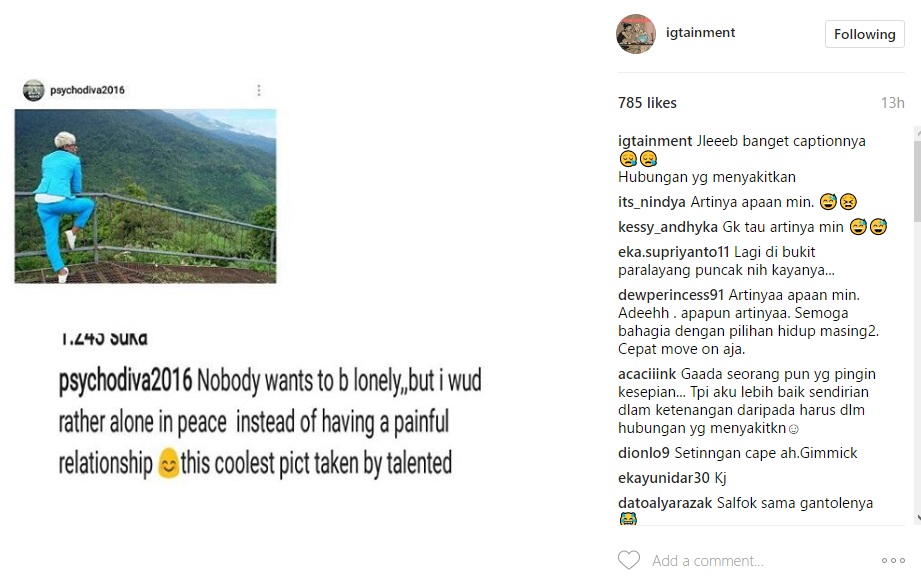Image resolution: width=921 pixels, height=588 pixels.
Task: View the 785 likes list
Action: pos(647,103)
